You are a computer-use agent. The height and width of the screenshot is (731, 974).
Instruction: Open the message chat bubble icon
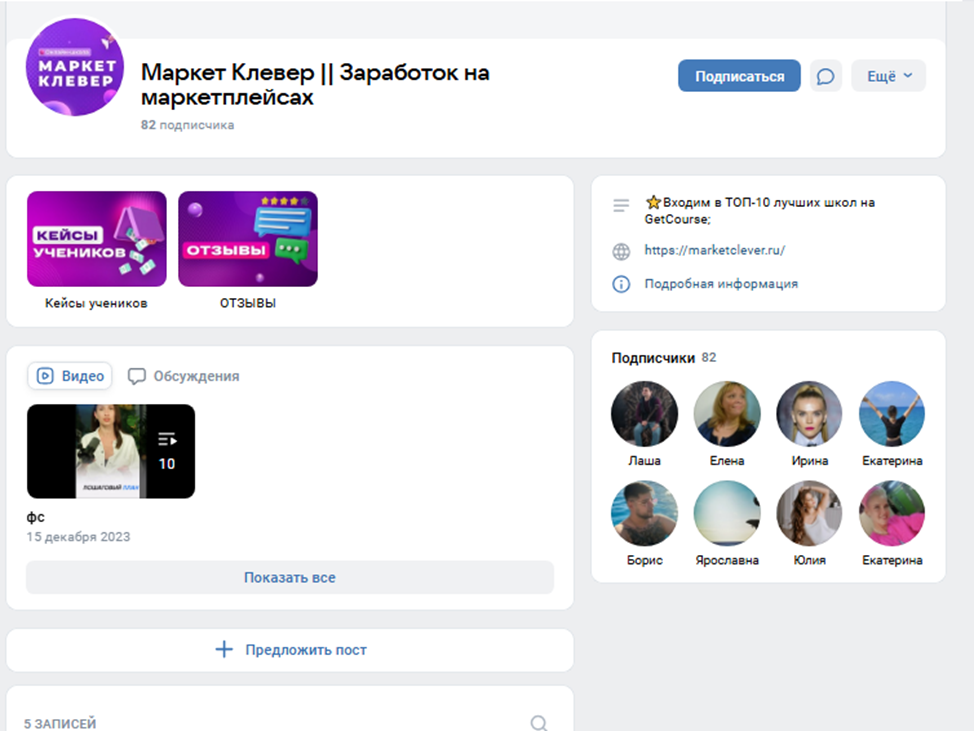tap(825, 77)
